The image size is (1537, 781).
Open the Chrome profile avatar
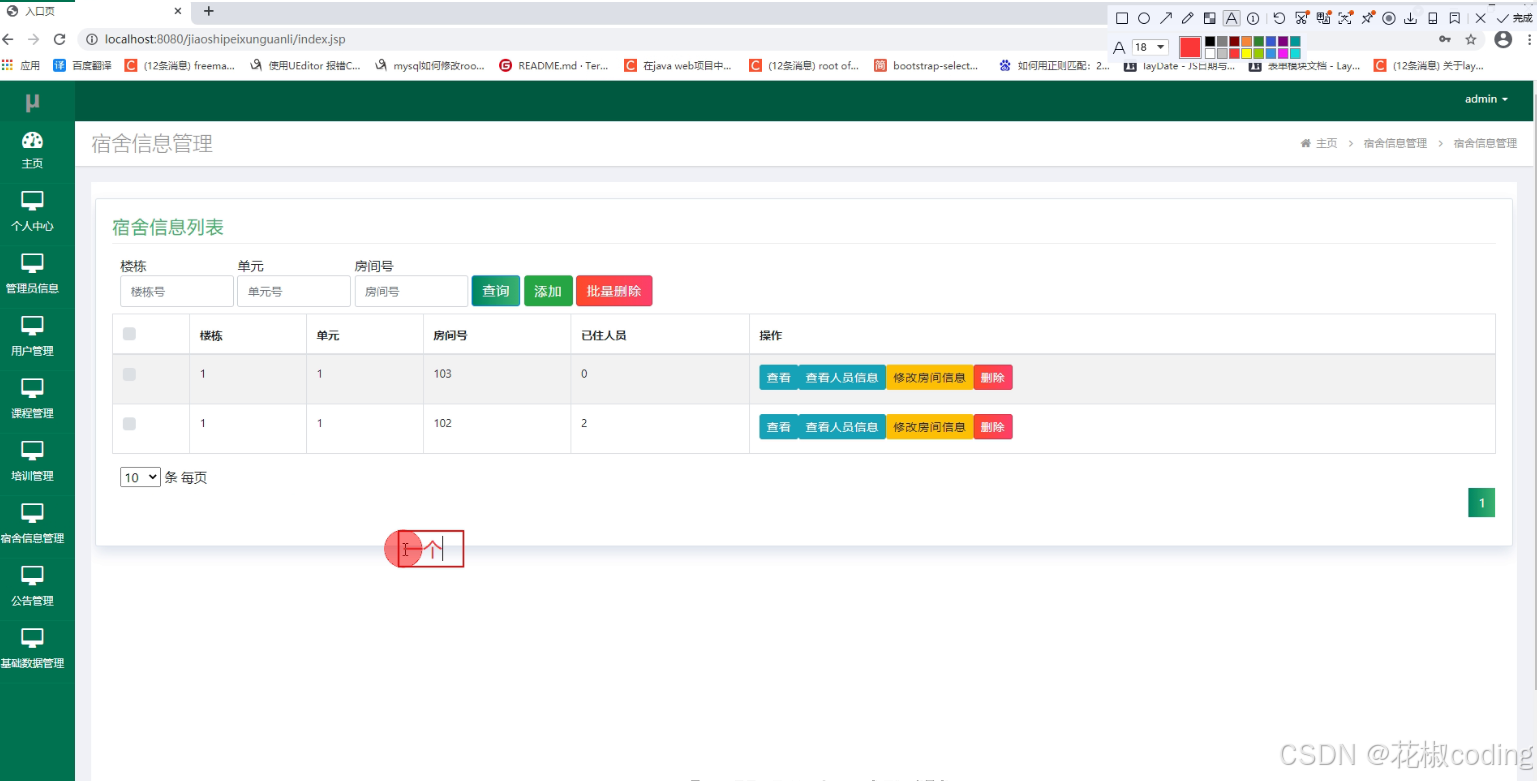1503,40
